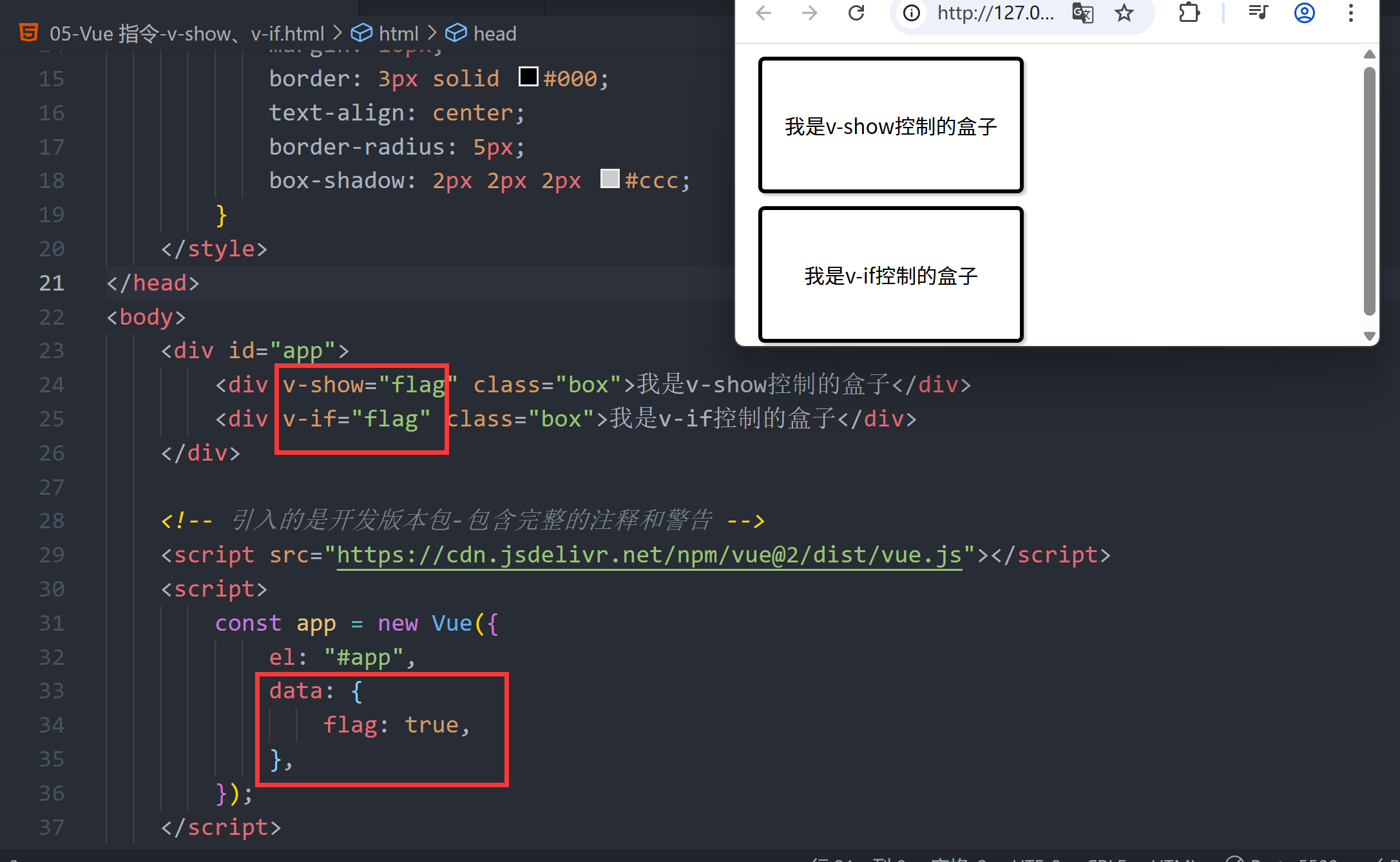The image size is (1400, 862).
Task: Reload the browser page
Action: 856,13
